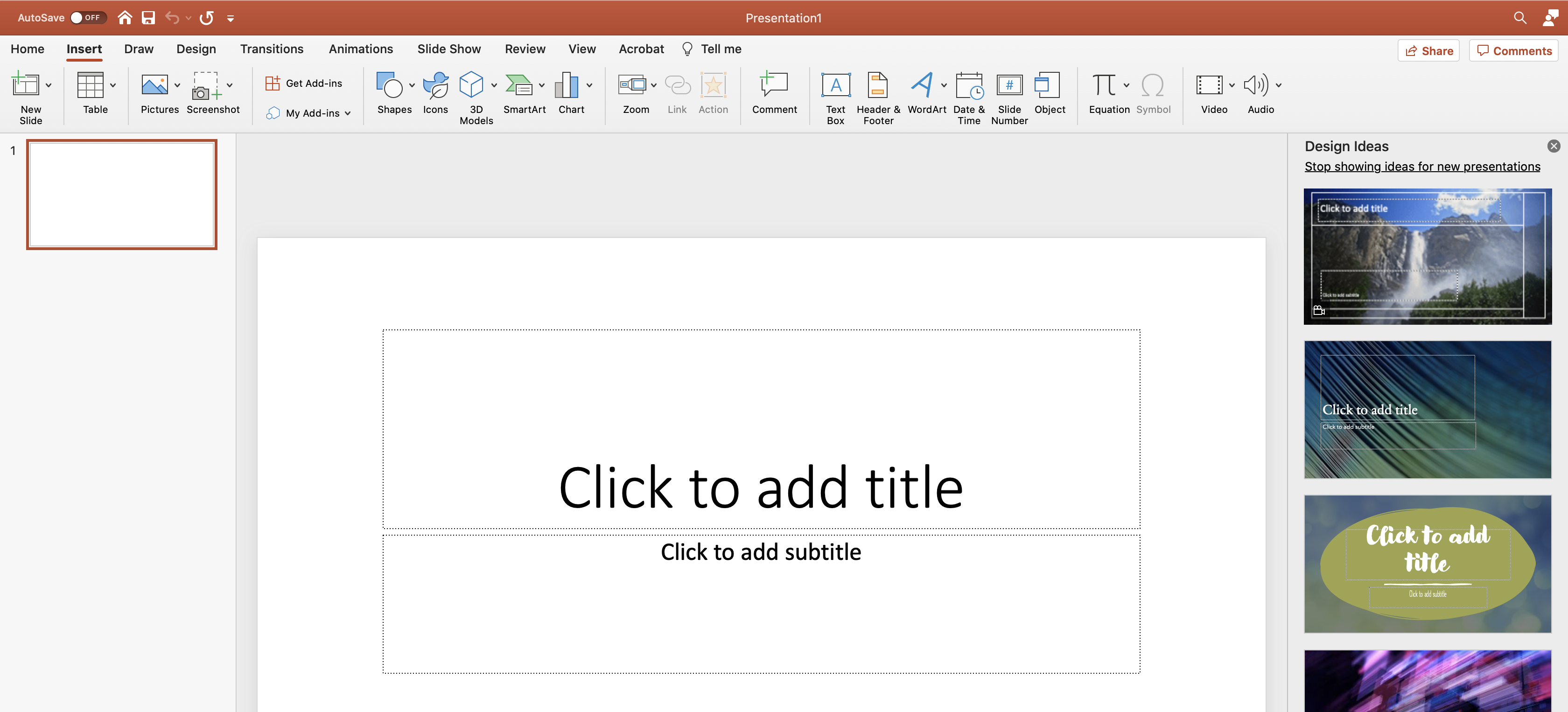The image size is (1568, 712).
Task: Select the waterfall design idea
Action: click(1427, 256)
